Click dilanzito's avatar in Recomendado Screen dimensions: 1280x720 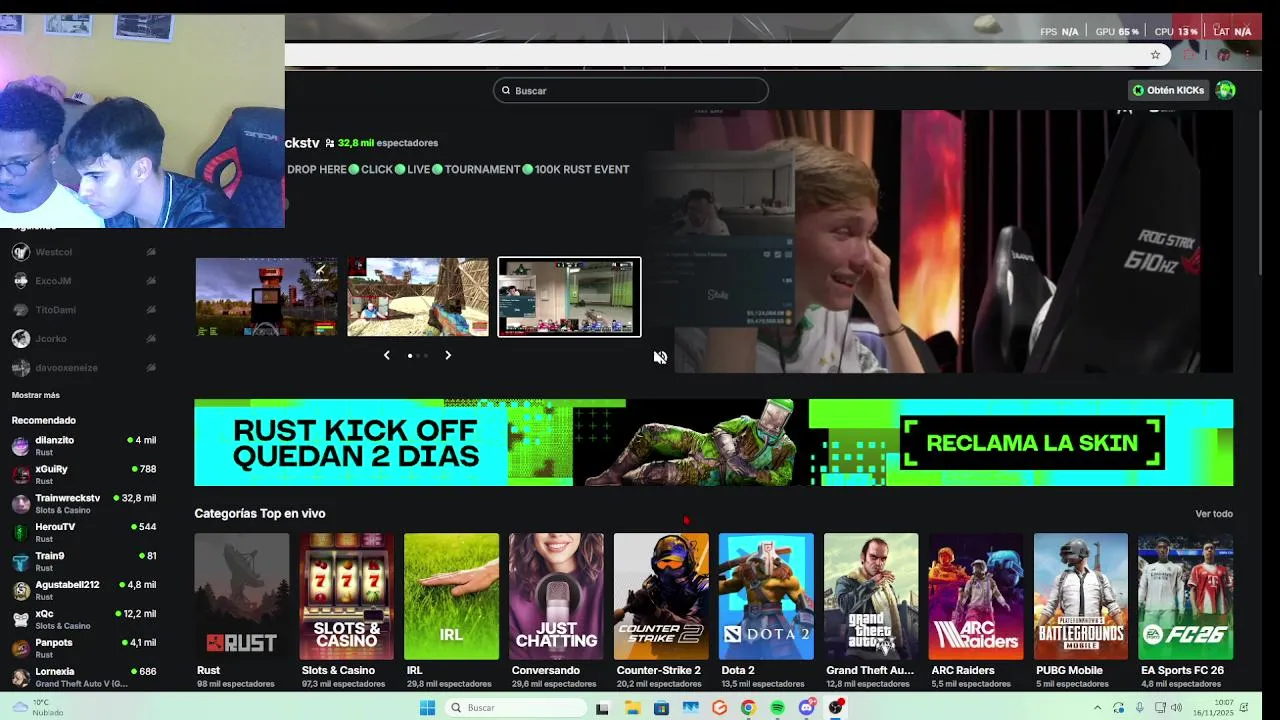pyautogui.click(x=20, y=446)
